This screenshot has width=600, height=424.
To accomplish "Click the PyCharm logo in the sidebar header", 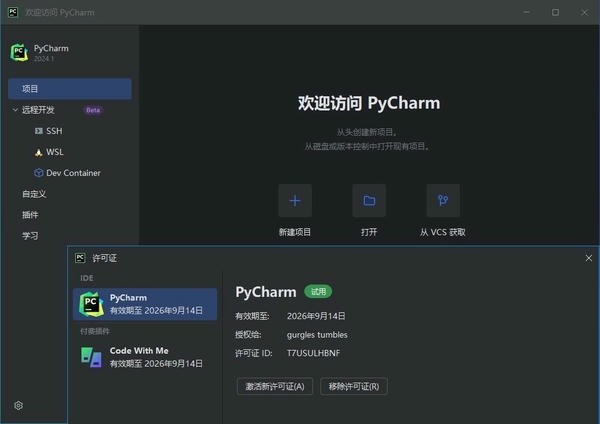I will 19,53.
